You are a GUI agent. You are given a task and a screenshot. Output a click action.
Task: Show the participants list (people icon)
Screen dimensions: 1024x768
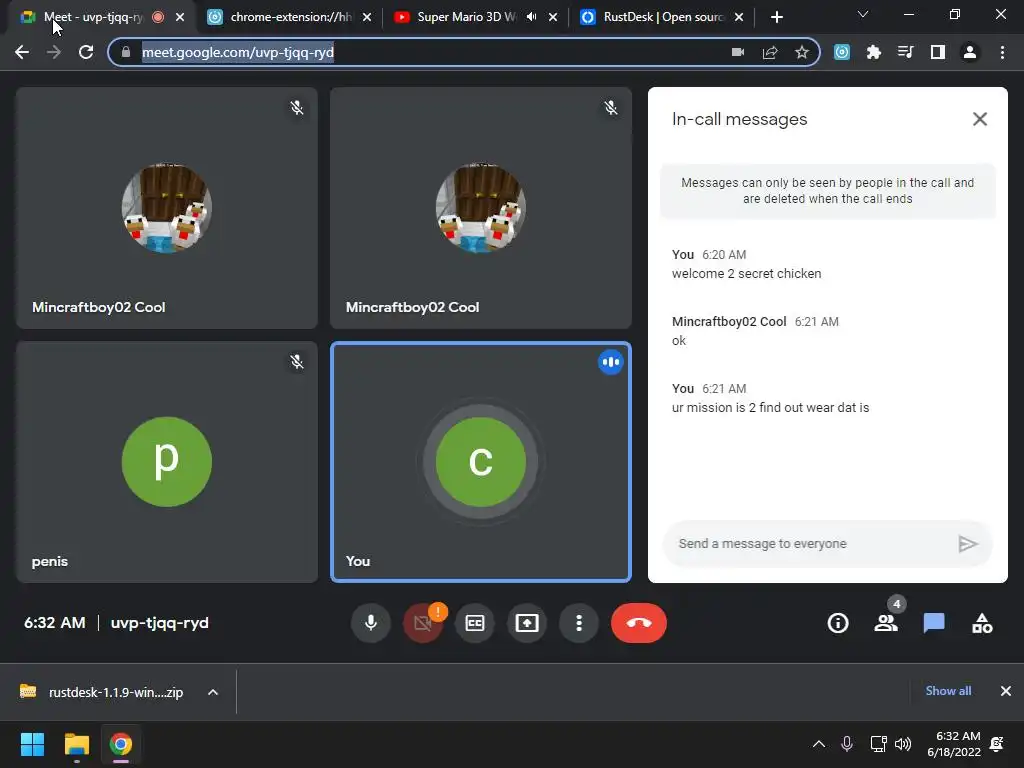pos(886,623)
